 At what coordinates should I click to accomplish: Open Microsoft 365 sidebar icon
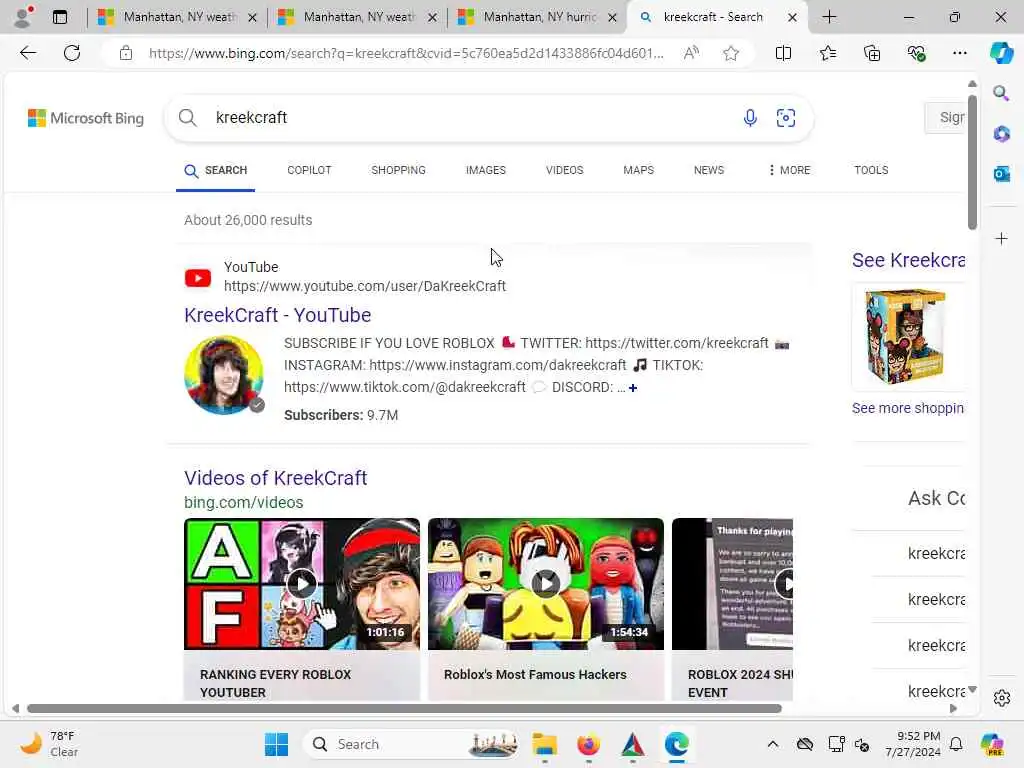coord(1001,134)
